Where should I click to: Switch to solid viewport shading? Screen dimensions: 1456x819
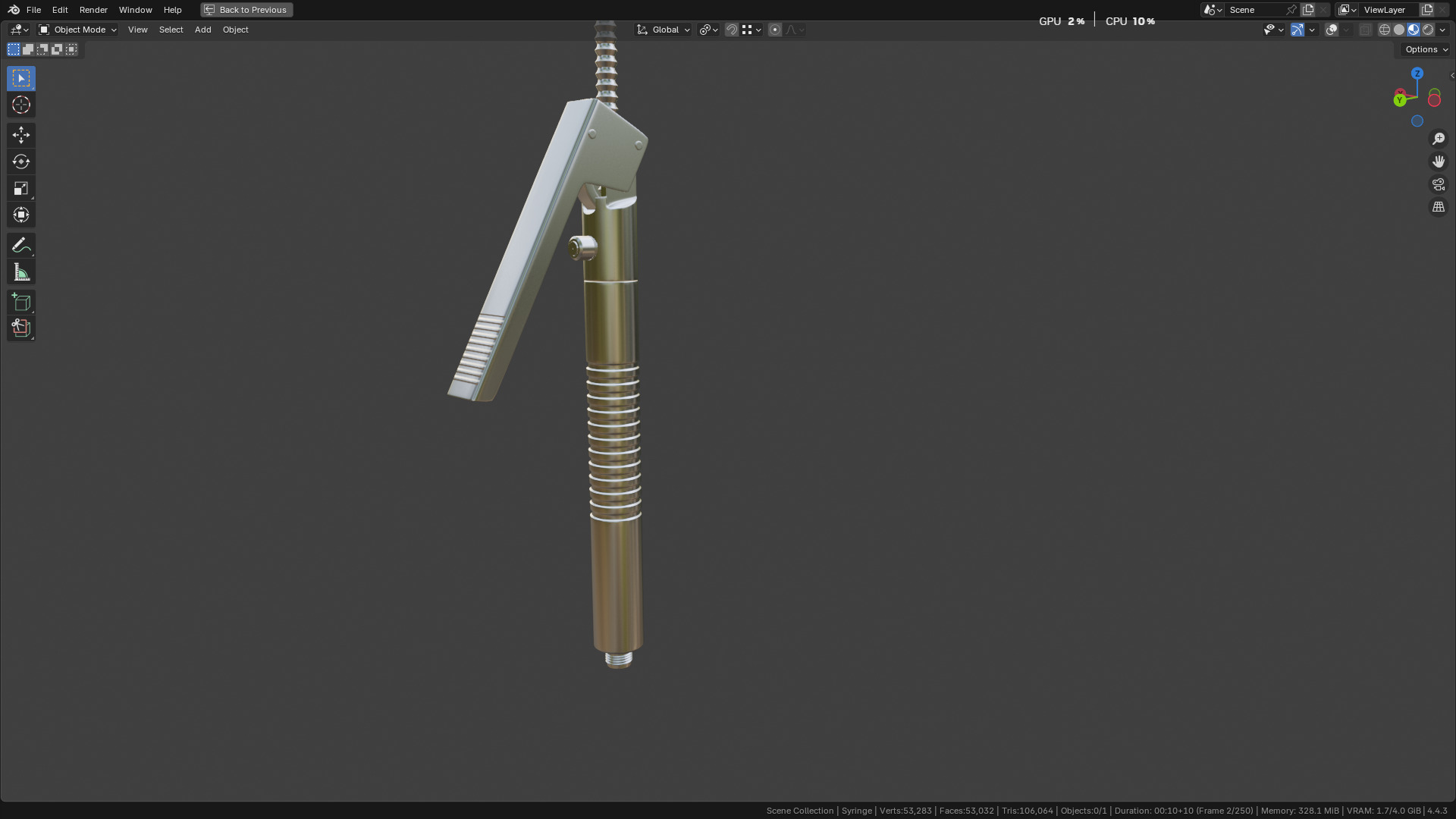[x=1399, y=30]
